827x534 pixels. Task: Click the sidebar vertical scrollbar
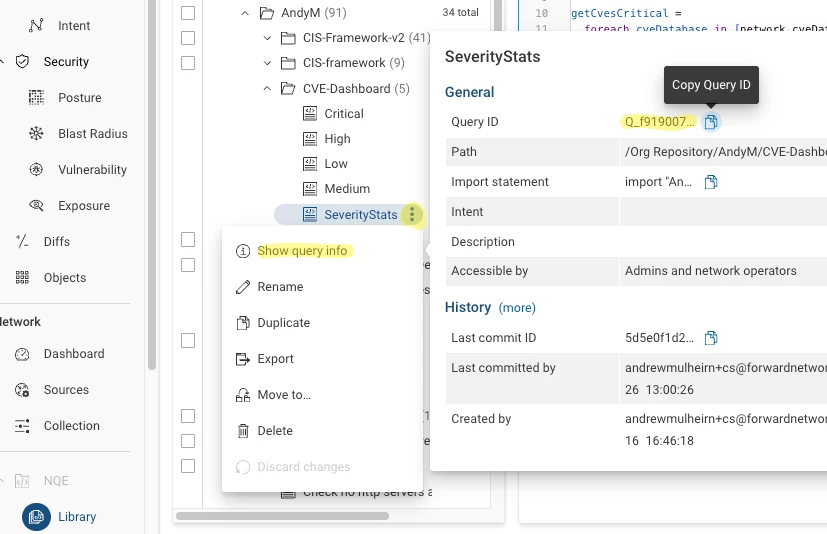(152, 185)
